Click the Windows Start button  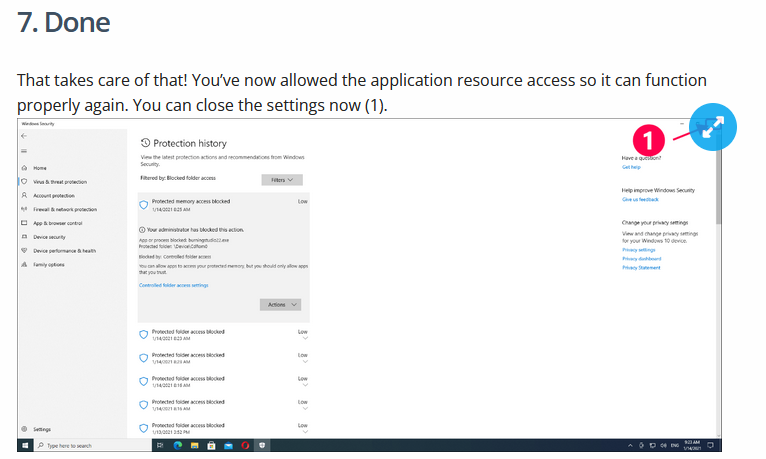click(25, 445)
